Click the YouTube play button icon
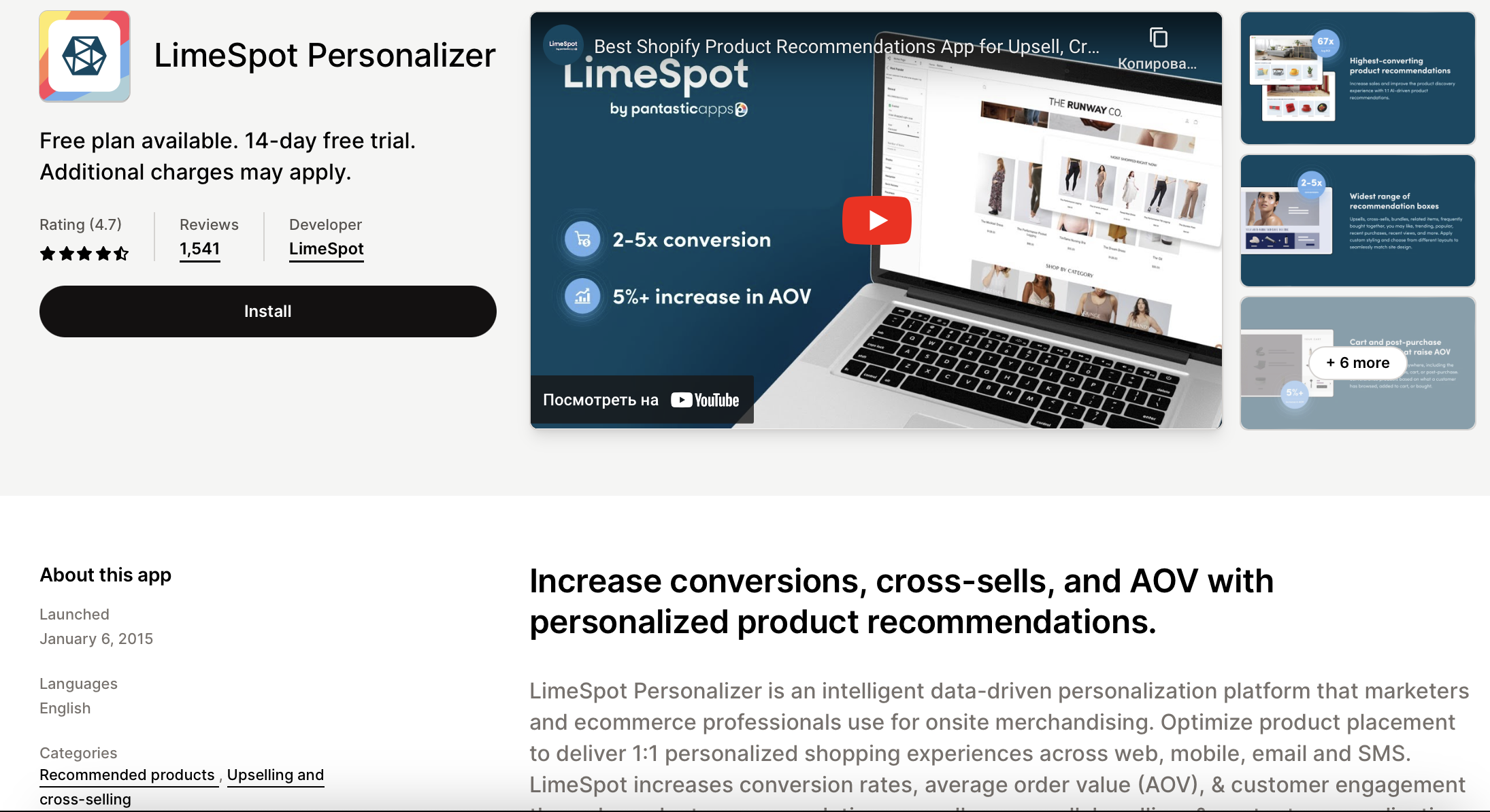The image size is (1490, 812). (x=876, y=218)
